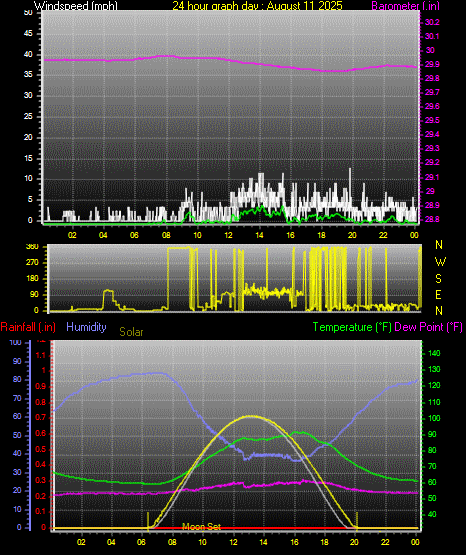
Task: Click the Humidity legend label
Action: [86, 327]
